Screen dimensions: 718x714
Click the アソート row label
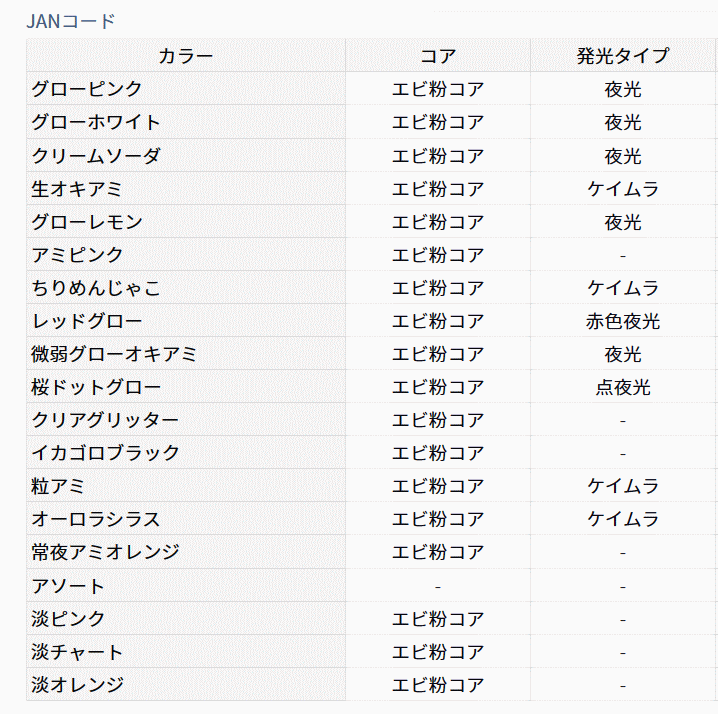coord(67,585)
